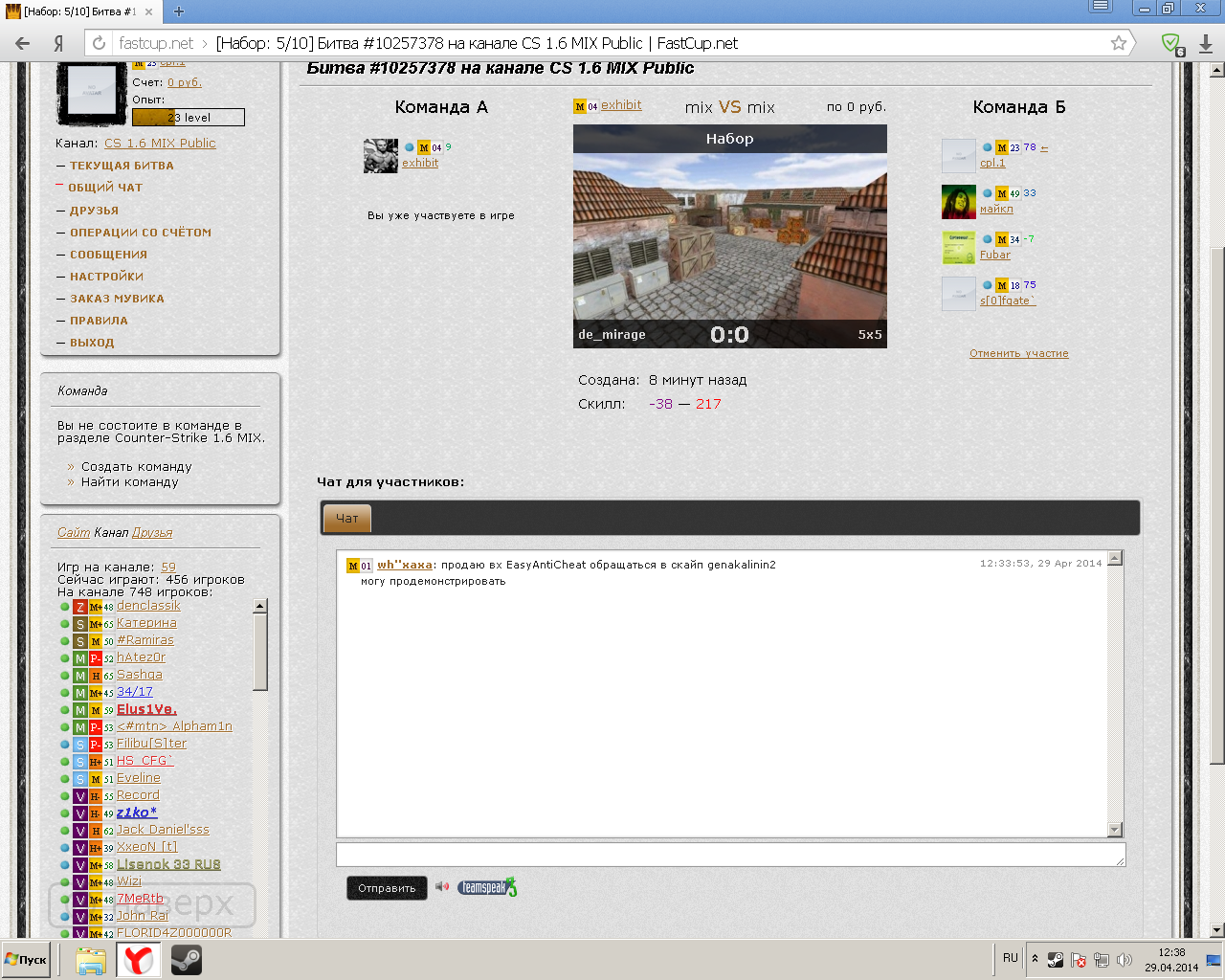Click the address bar URL field

point(612,43)
